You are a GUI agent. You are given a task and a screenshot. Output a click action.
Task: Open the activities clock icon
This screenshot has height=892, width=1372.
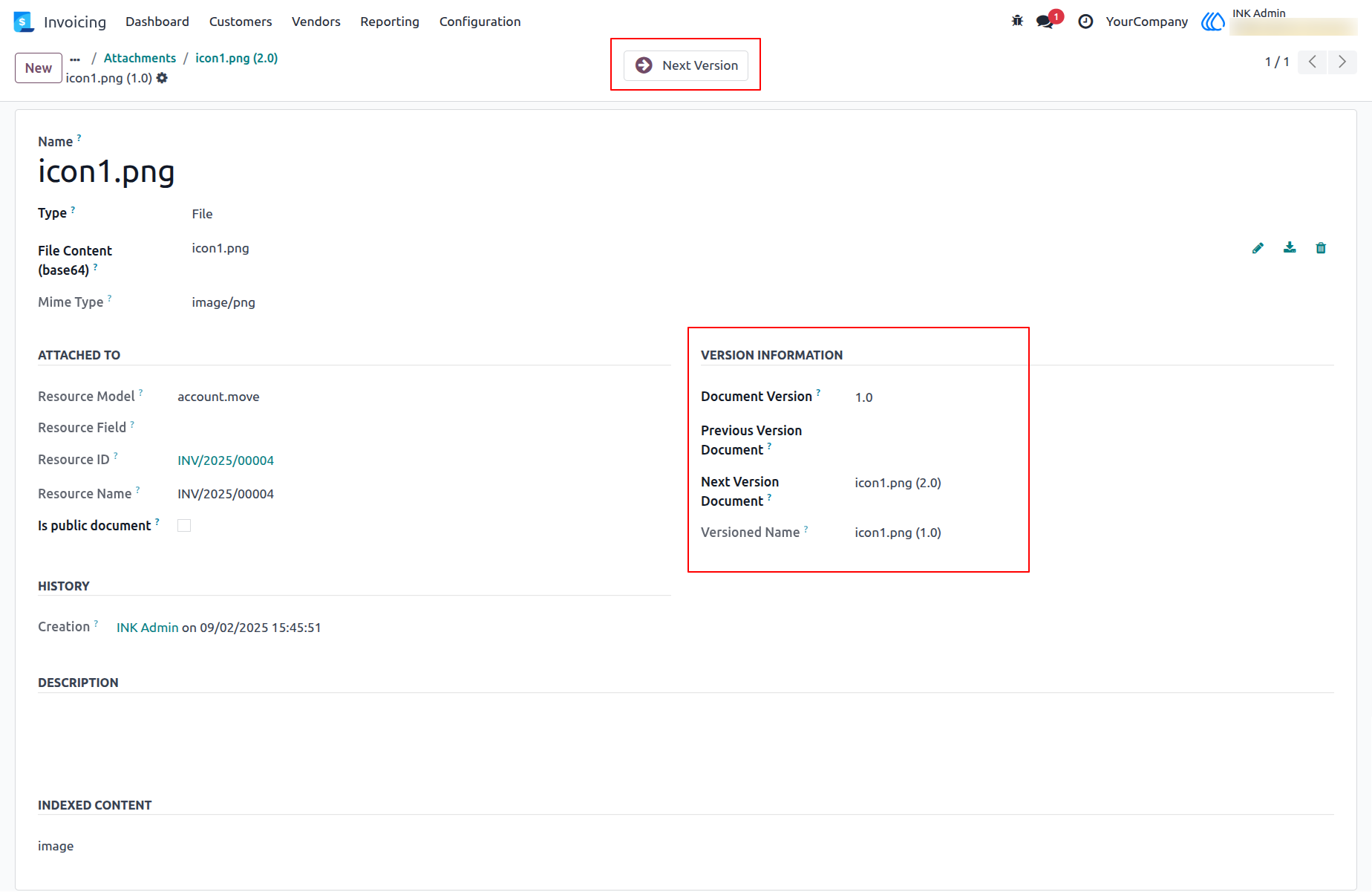[x=1085, y=22]
